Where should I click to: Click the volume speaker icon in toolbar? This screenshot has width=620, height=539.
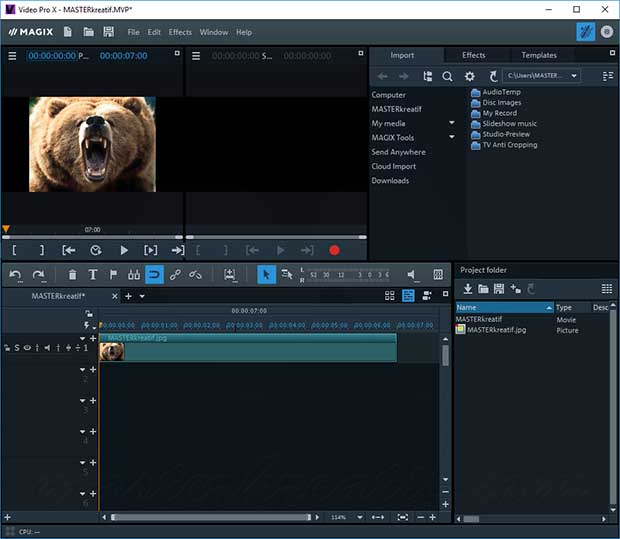click(x=412, y=274)
